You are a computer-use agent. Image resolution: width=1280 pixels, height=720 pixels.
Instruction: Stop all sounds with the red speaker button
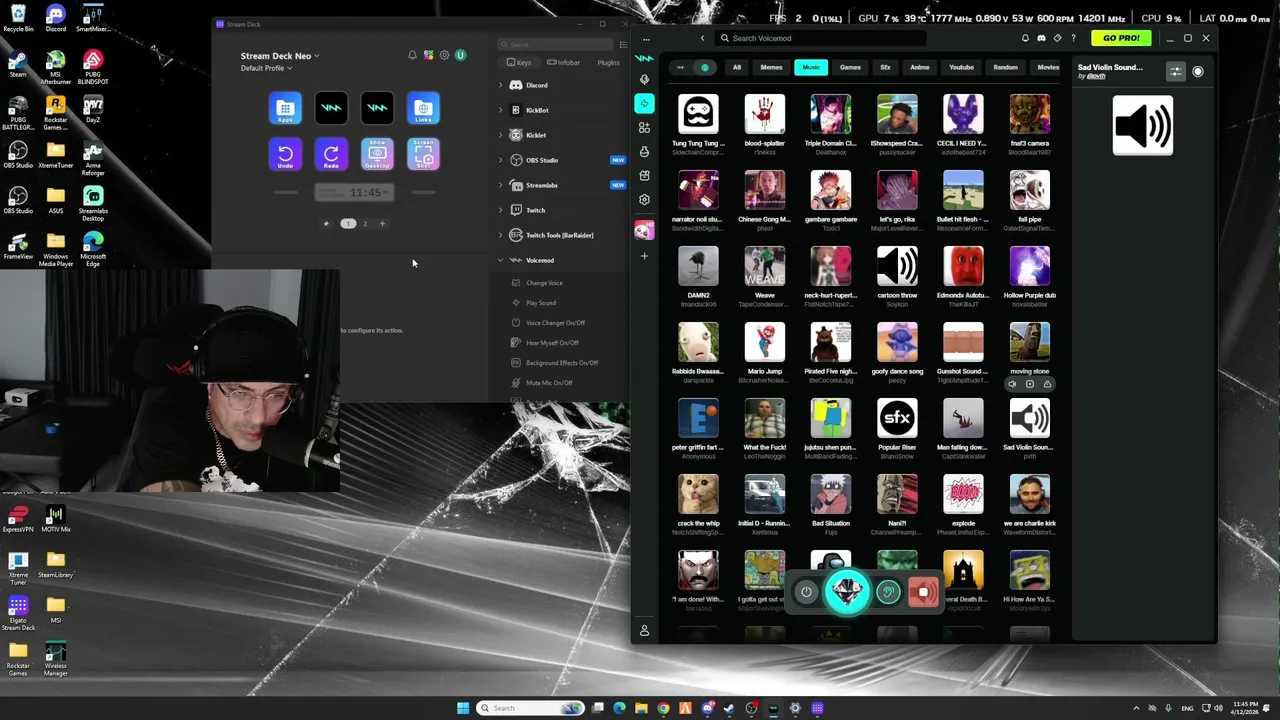pos(924,592)
